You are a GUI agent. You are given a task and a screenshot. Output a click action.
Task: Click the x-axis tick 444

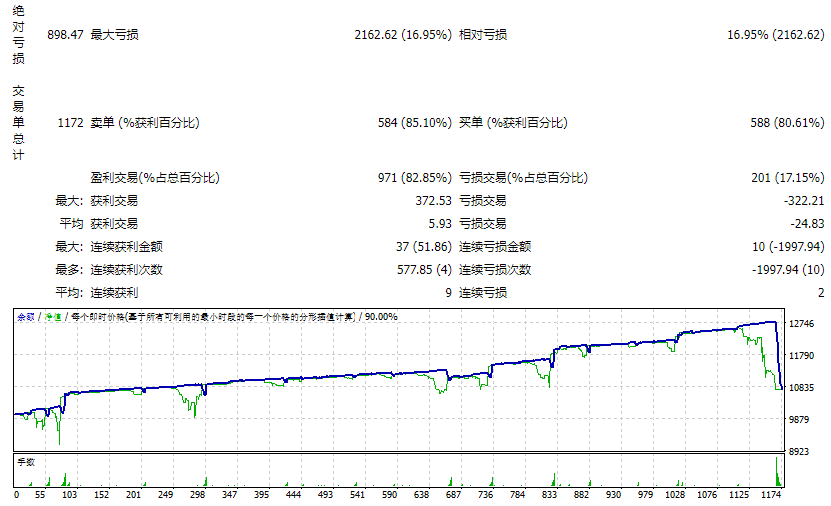tap(293, 495)
